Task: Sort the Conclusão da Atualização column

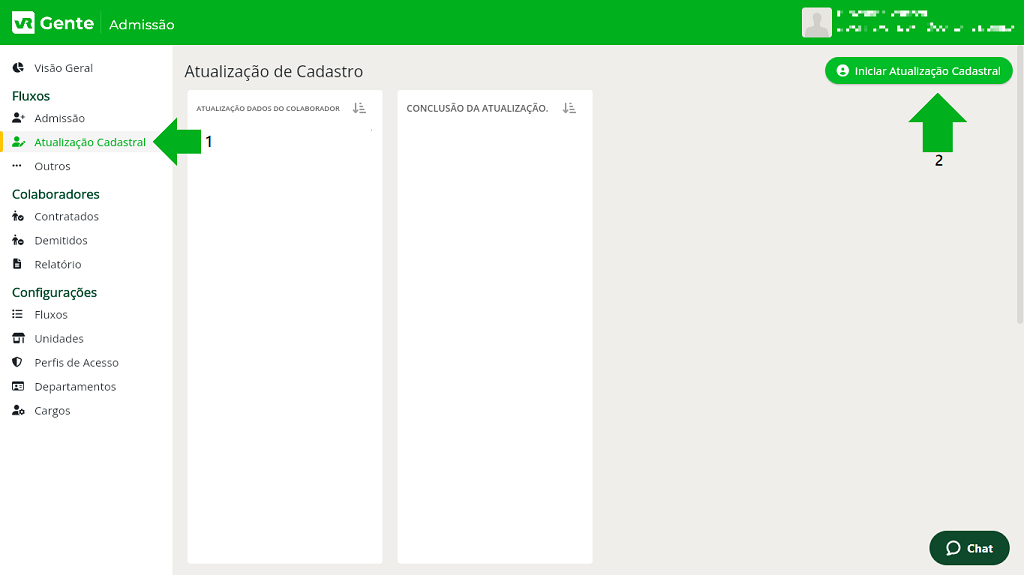Action: (x=569, y=108)
